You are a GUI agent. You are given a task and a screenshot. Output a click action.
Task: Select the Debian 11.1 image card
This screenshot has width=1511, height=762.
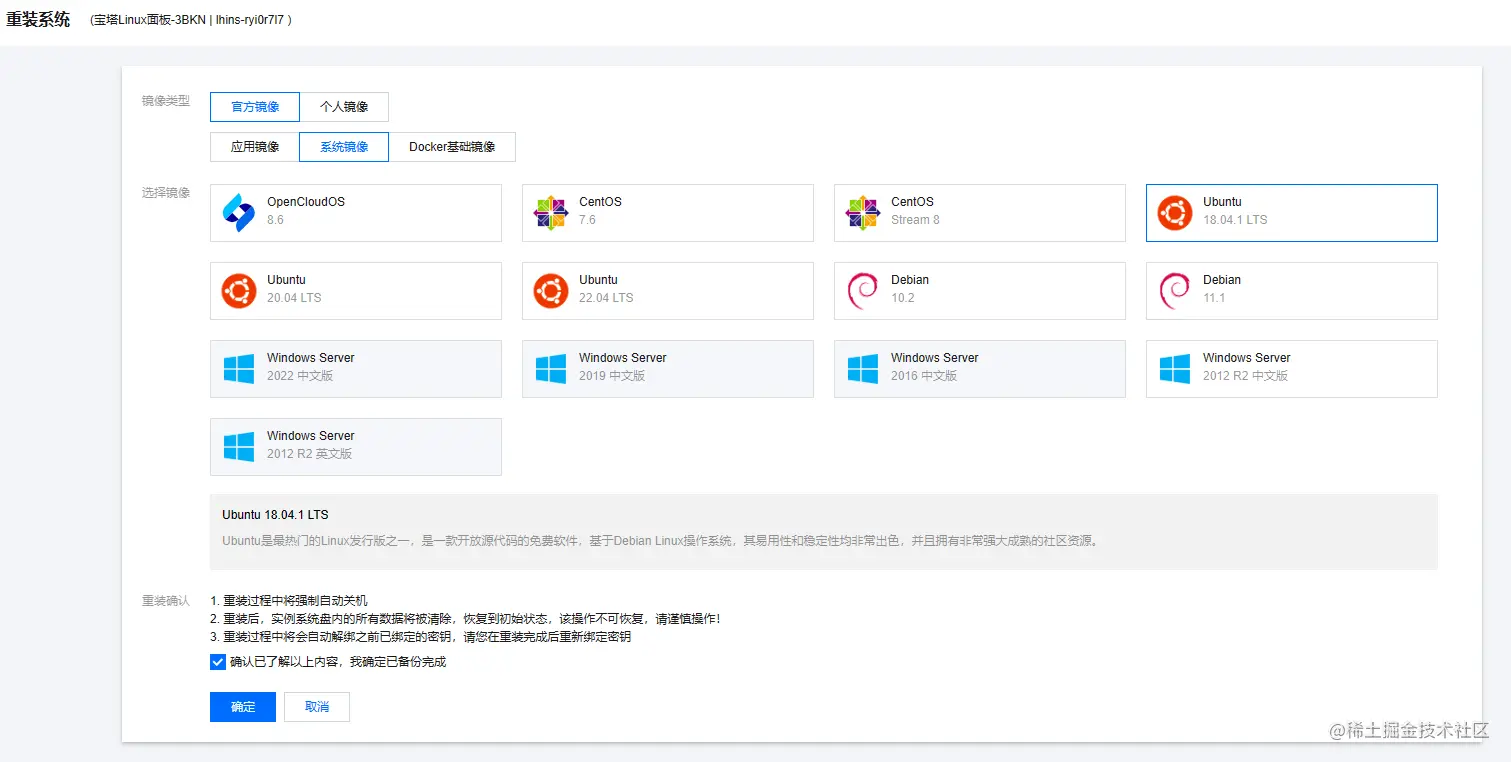pyautogui.click(x=1292, y=291)
